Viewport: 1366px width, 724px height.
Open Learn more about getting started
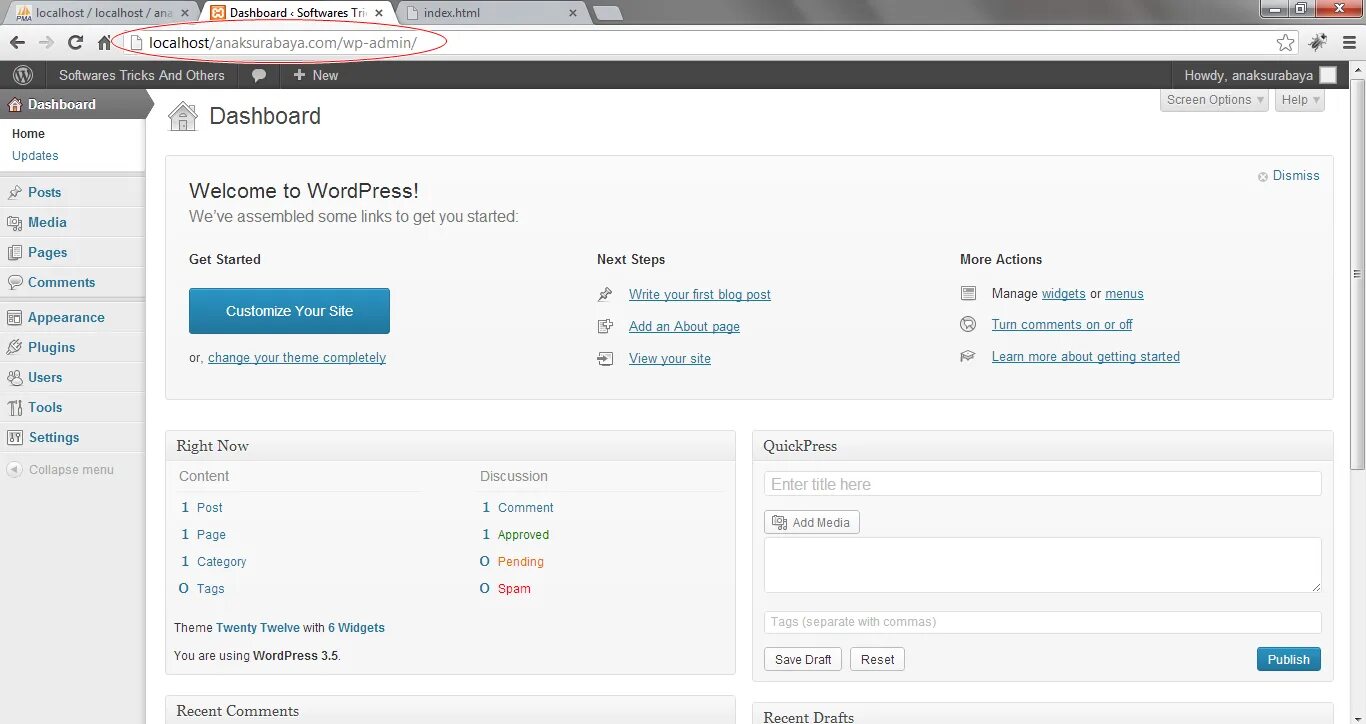click(x=1086, y=357)
